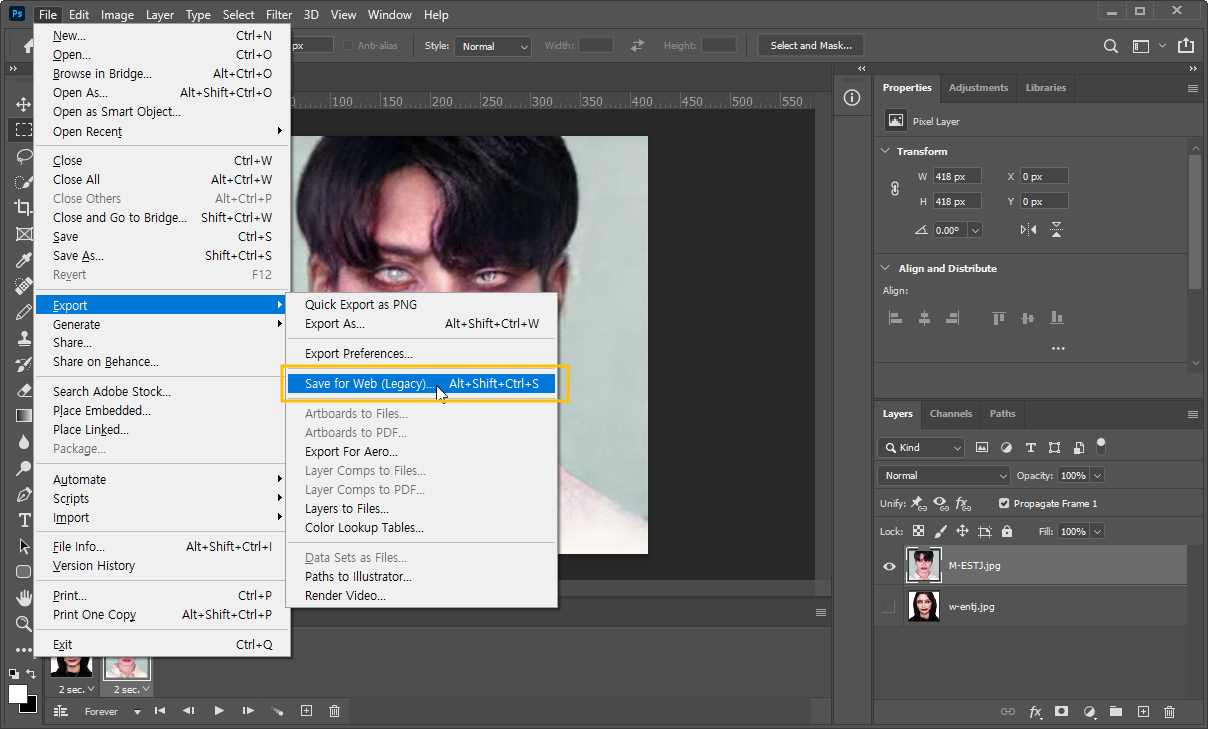
Task: Click the Select and Mask button
Action: [810, 45]
